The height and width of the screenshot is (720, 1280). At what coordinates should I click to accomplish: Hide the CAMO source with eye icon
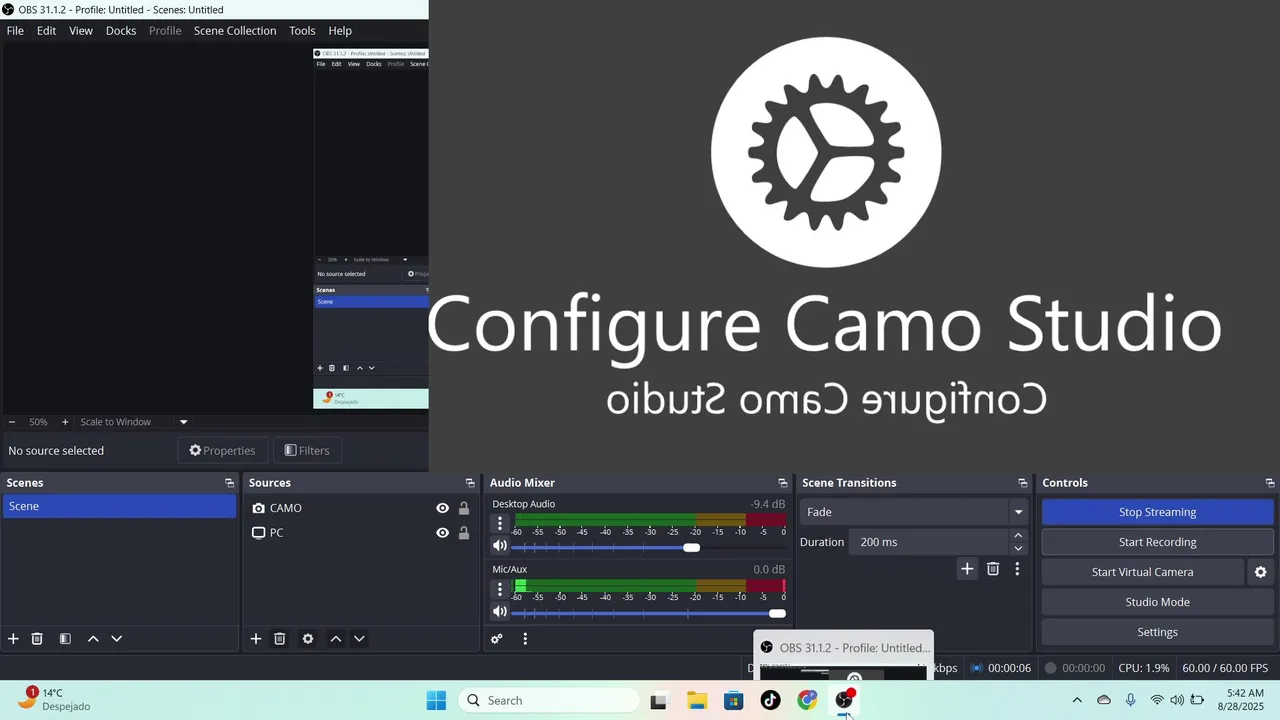click(x=442, y=508)
